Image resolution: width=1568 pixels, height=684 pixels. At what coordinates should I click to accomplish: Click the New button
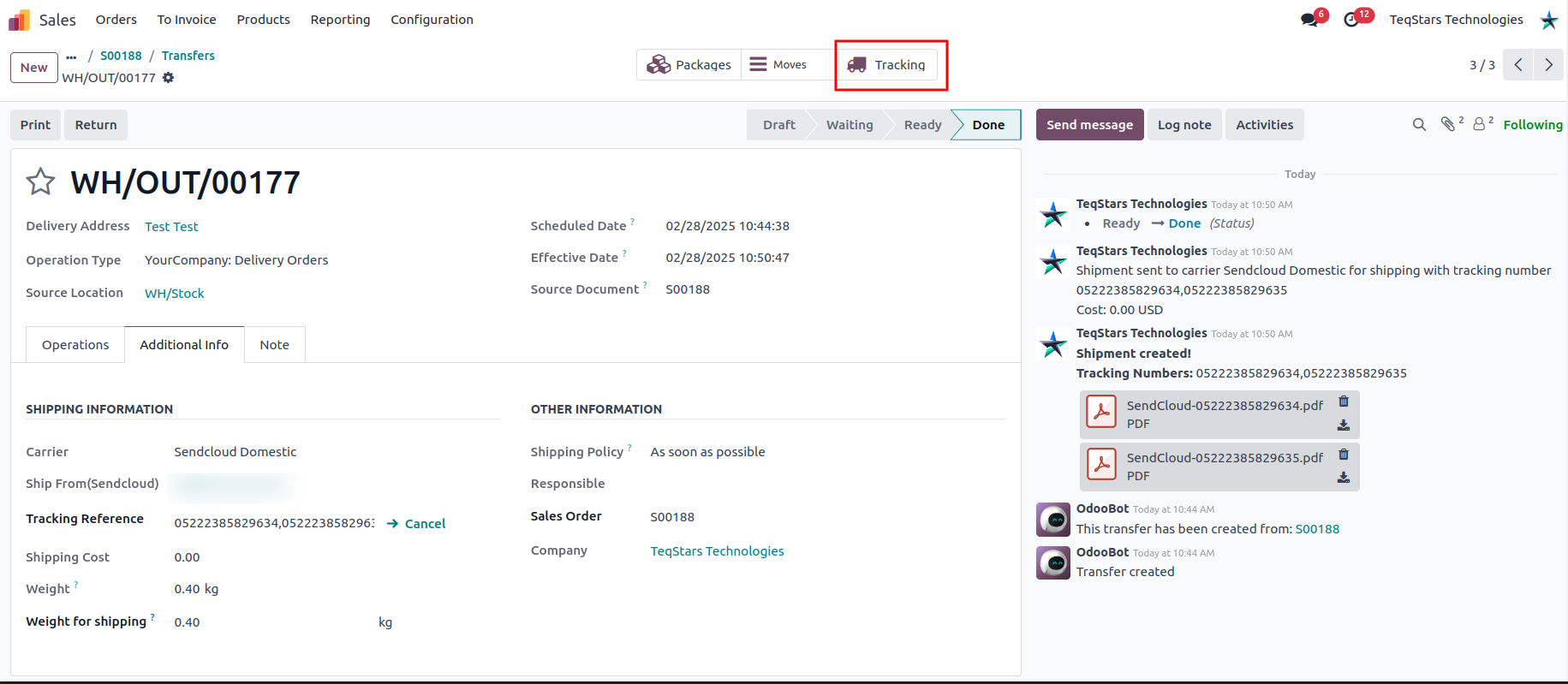pos(34,68)
